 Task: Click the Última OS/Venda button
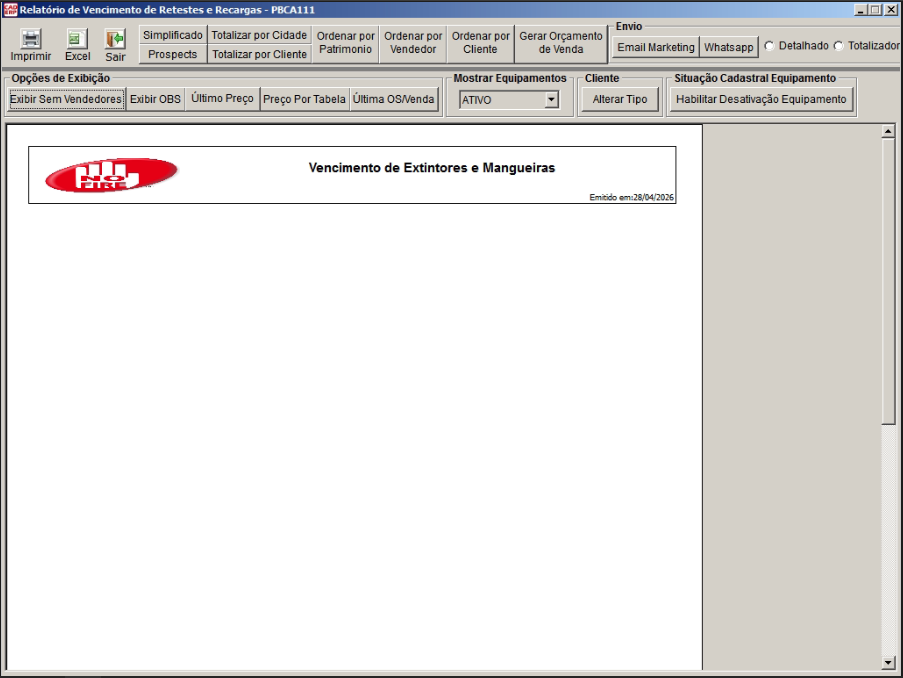coord(393,99)
